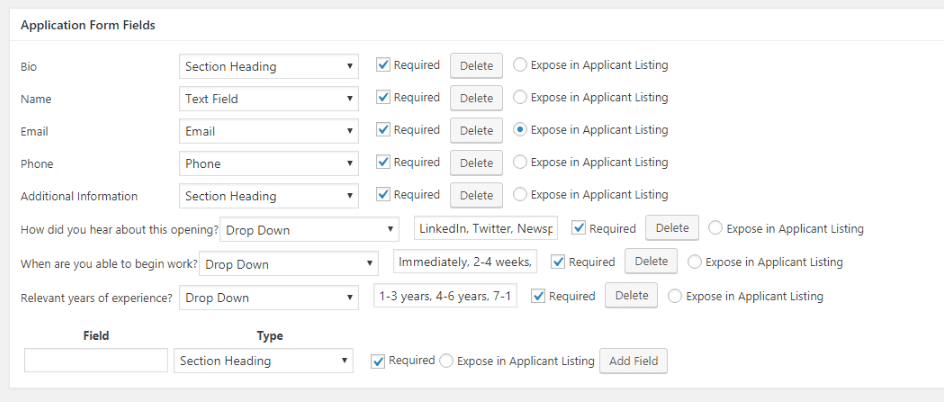Toggle Required checkbox beside Add Field
The height and width of the screenshot is (402, 944).
[378, 361]
